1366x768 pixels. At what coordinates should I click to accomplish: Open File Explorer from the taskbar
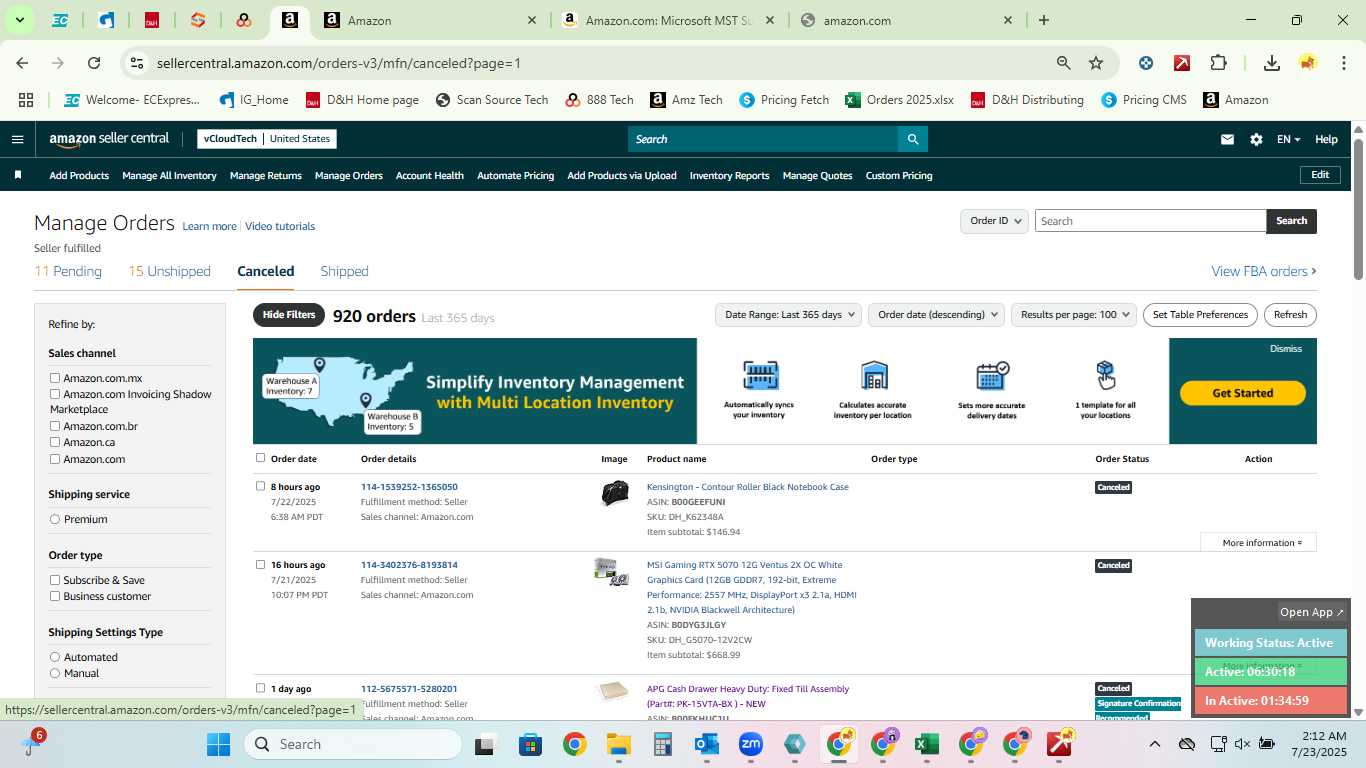[x=618, y=744]
